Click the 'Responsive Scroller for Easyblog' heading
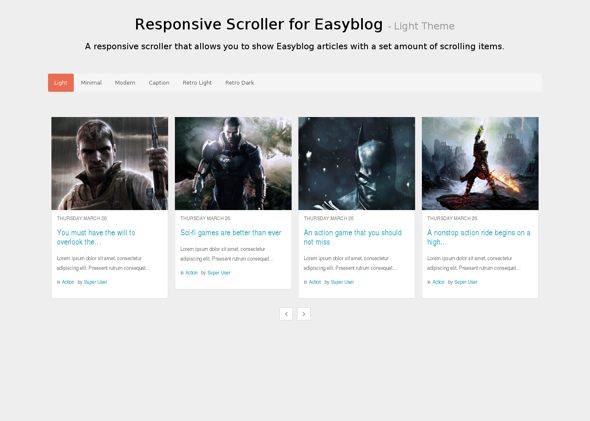The image size is (590, 421). pyautogui.click(x=259, y=25)
